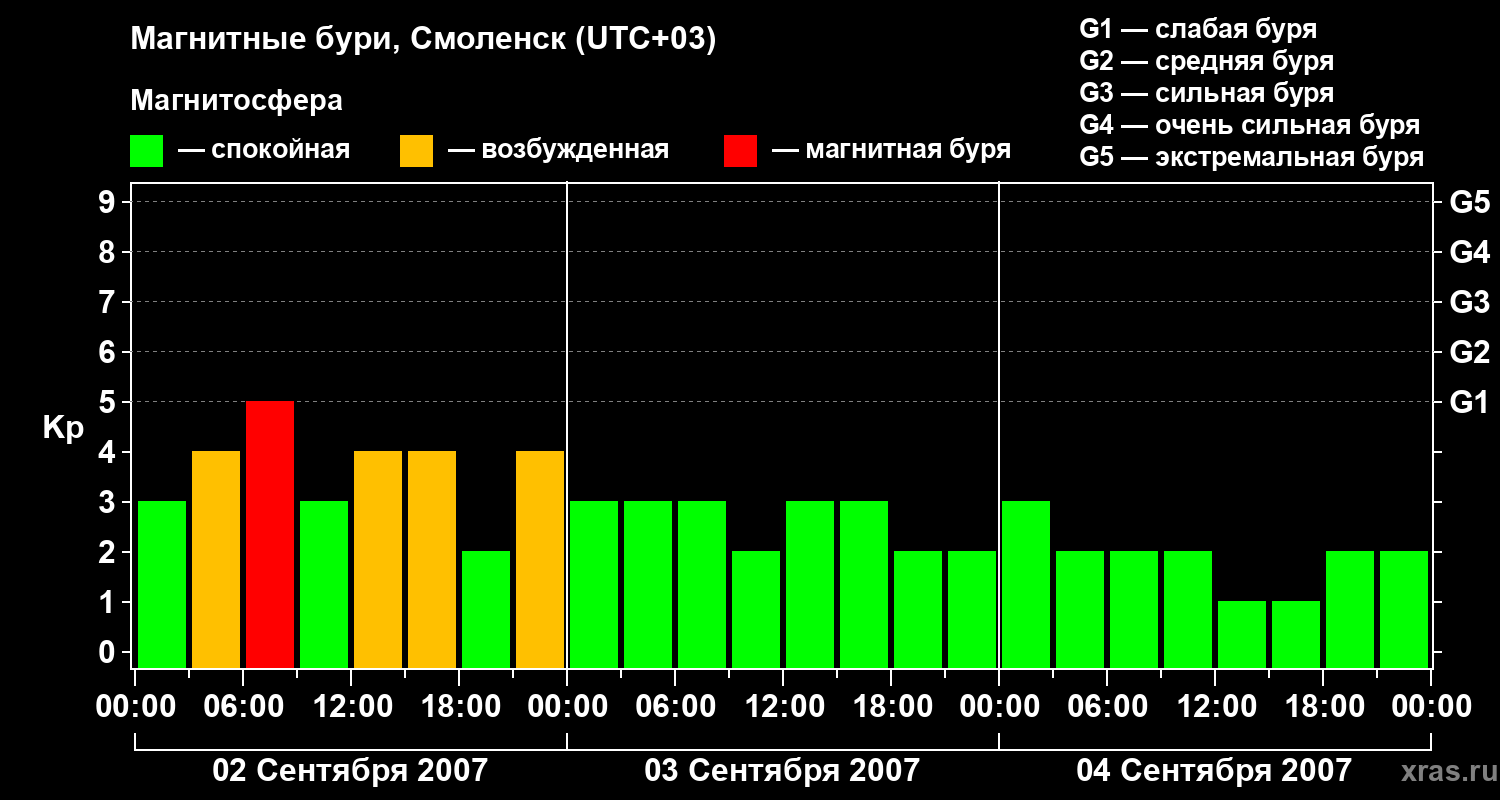1500x800 pixels.
Task: Select the red Kp 5 bar on 02 September
Action: [x=270, y=535]
